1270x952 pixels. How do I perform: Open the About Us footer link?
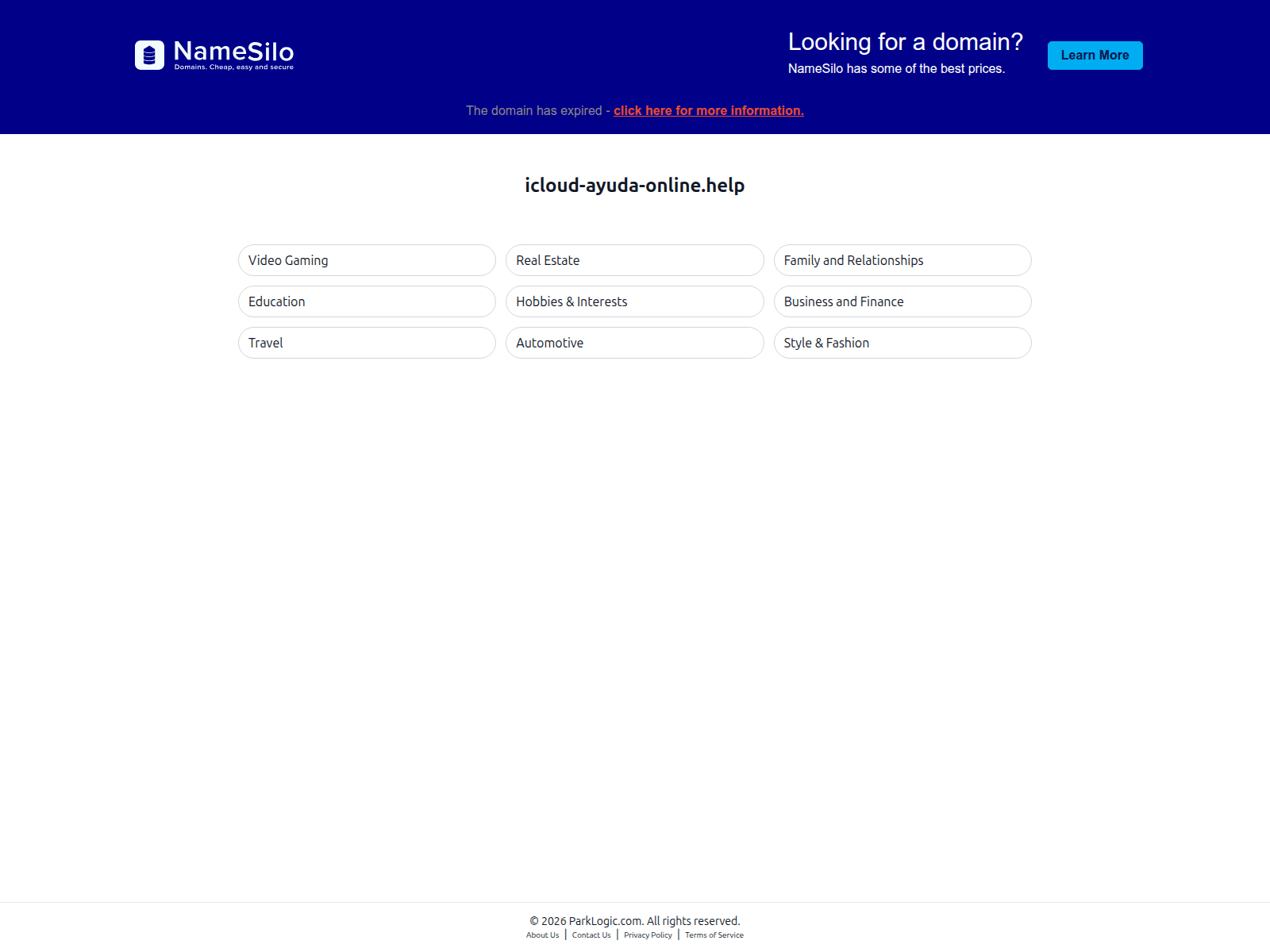[x=542, y=935]
